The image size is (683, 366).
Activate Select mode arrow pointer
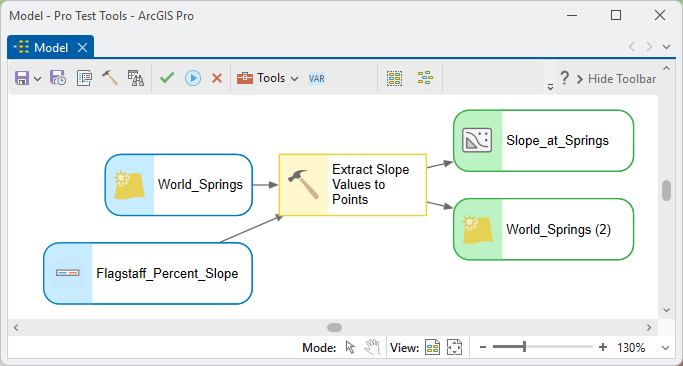pos(350,347)
